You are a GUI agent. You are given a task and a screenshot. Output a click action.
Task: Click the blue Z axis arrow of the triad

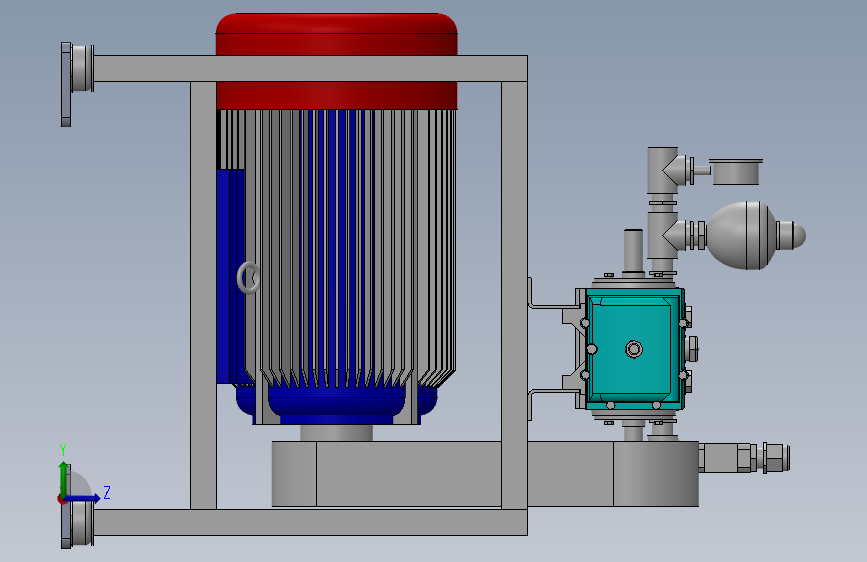(x=83, y=498)
